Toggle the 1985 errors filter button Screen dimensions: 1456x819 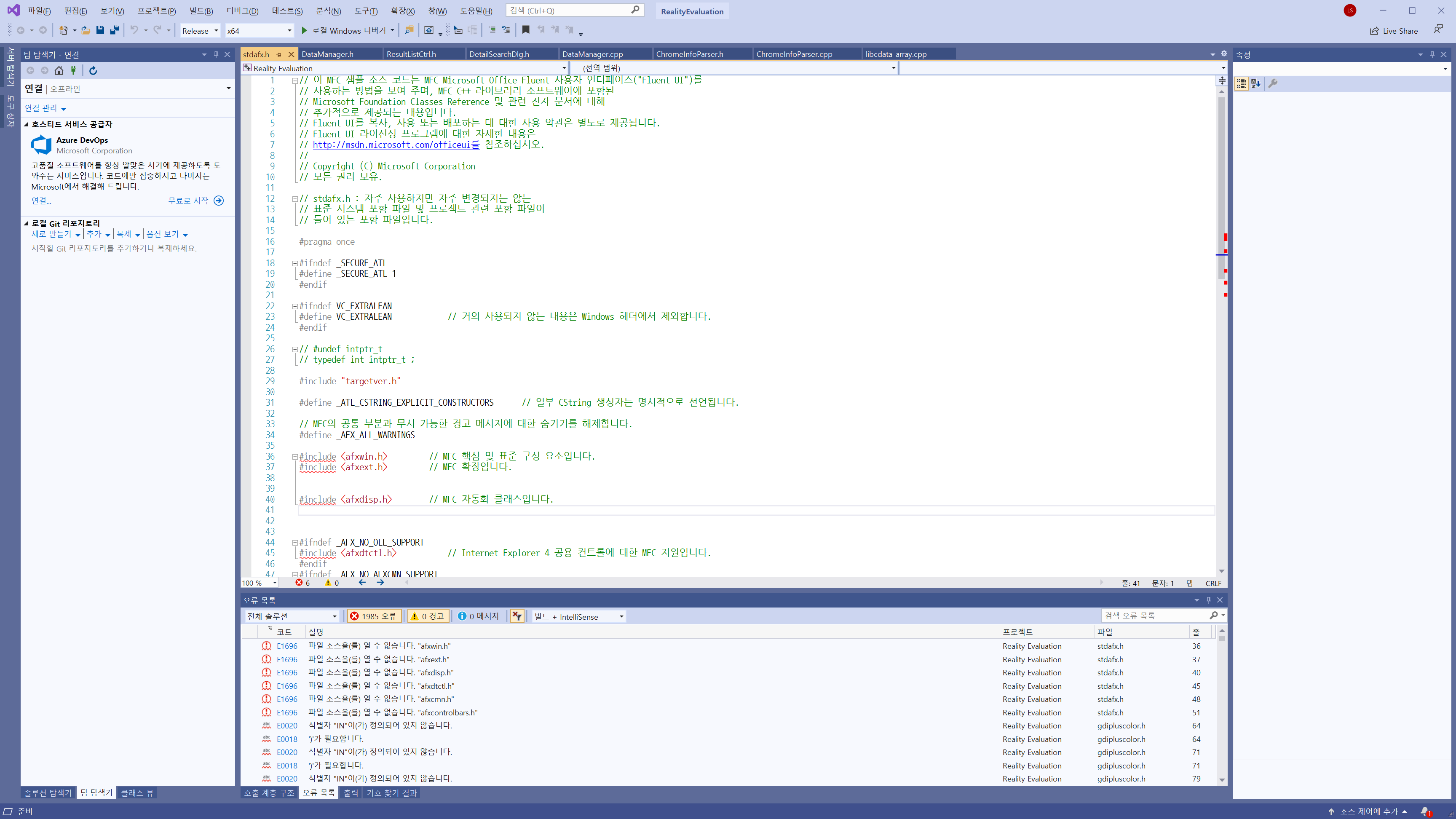(374, 616)
